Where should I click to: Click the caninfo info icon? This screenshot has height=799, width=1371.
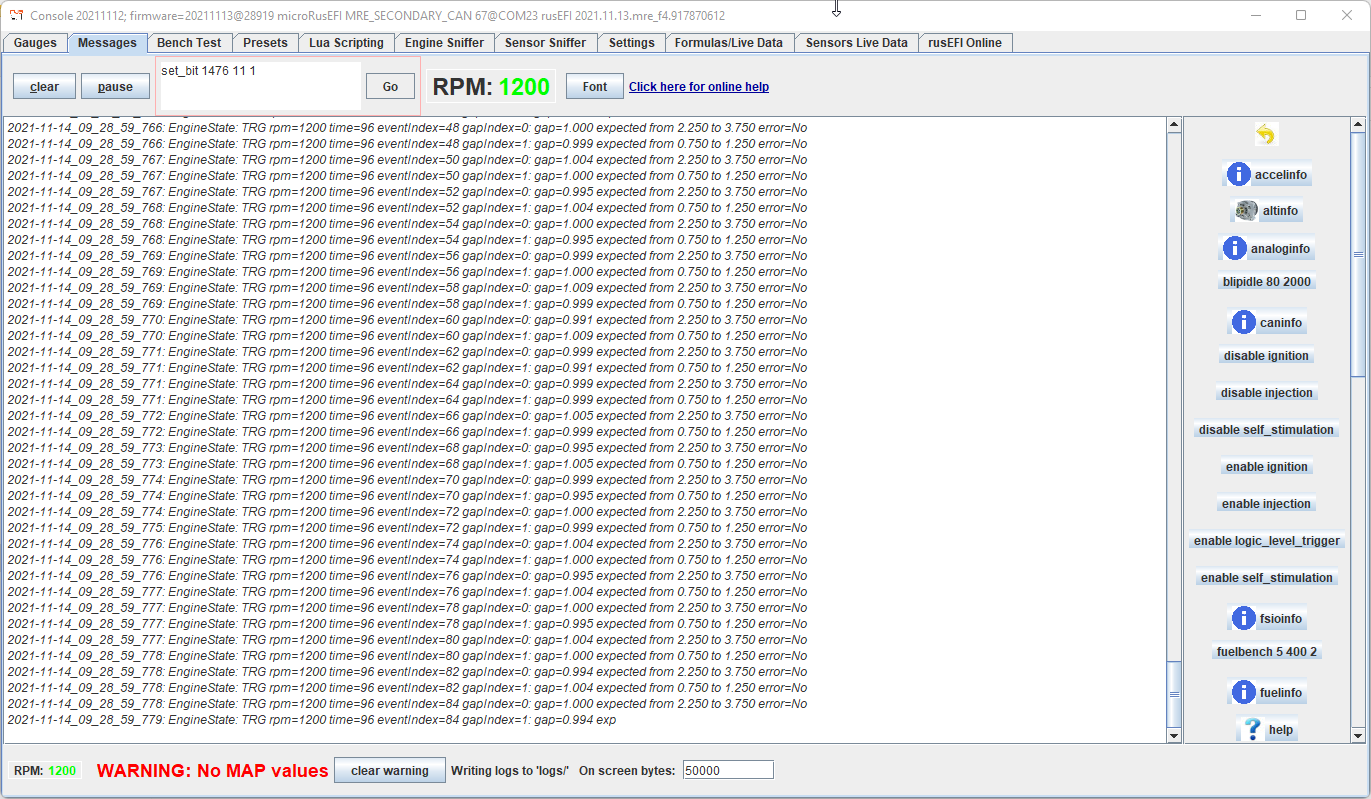click(x=1243, y=322)
